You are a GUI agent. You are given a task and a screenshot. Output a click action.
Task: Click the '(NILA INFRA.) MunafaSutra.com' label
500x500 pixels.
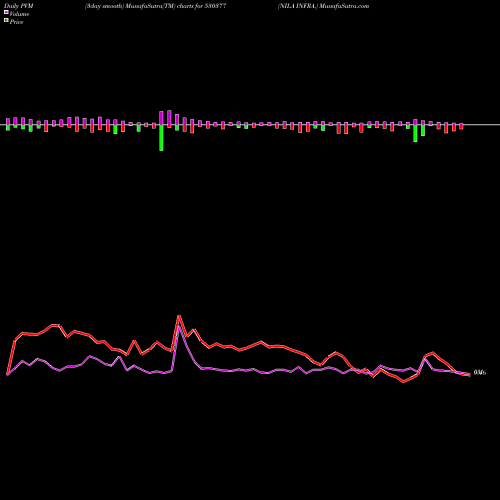323,6
